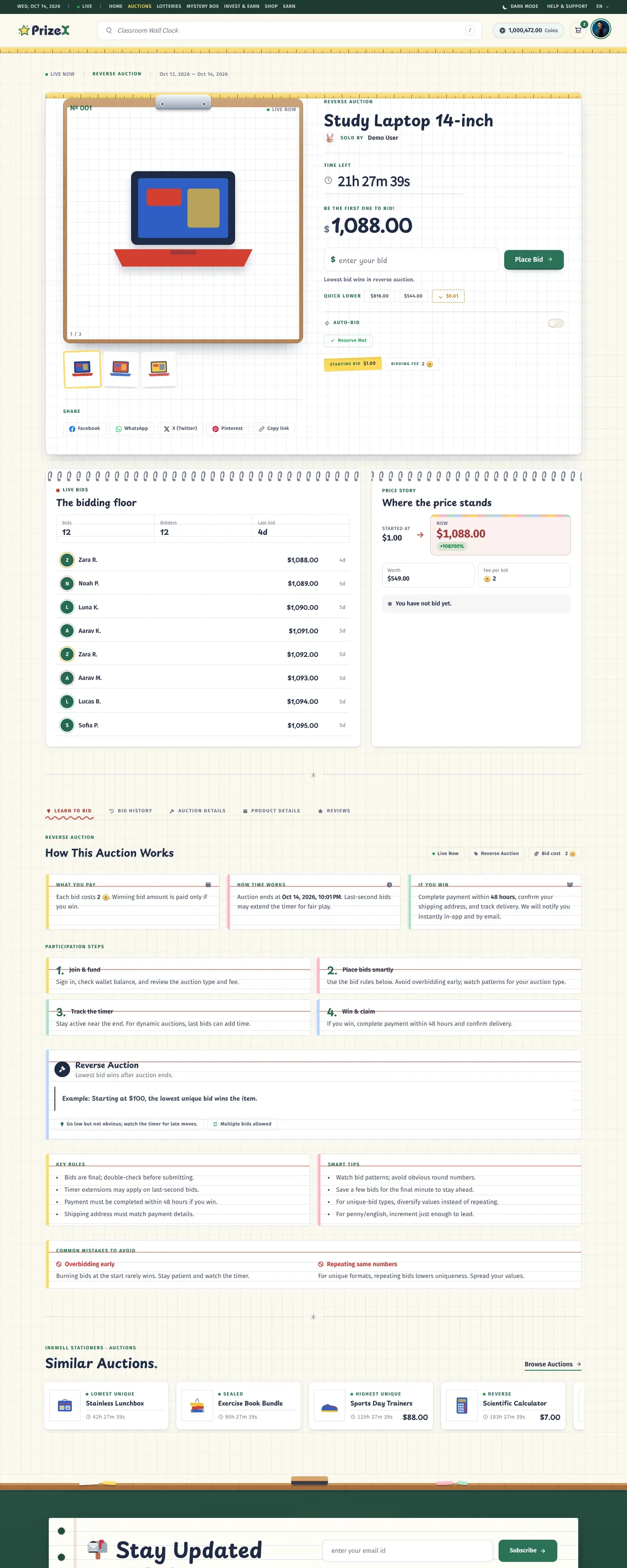Toggle the Dark Mode moon icon

[x=505, y=7]
